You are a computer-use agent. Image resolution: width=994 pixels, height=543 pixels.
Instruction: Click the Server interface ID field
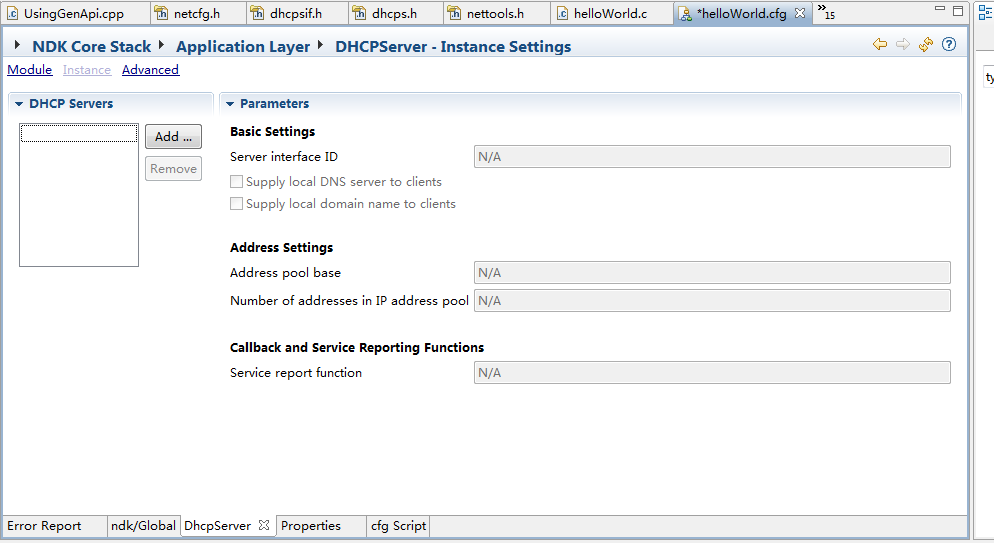point(711,157)
